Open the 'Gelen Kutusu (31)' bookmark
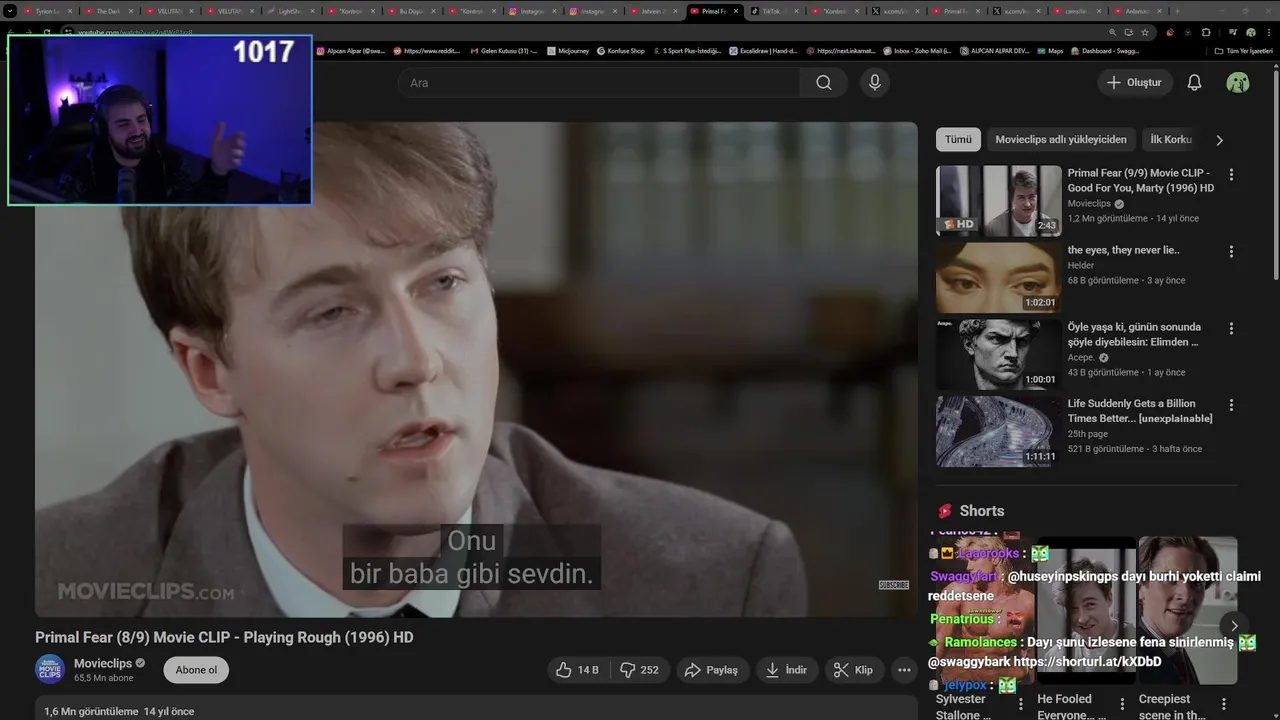1280x720 pixels. 503,51
